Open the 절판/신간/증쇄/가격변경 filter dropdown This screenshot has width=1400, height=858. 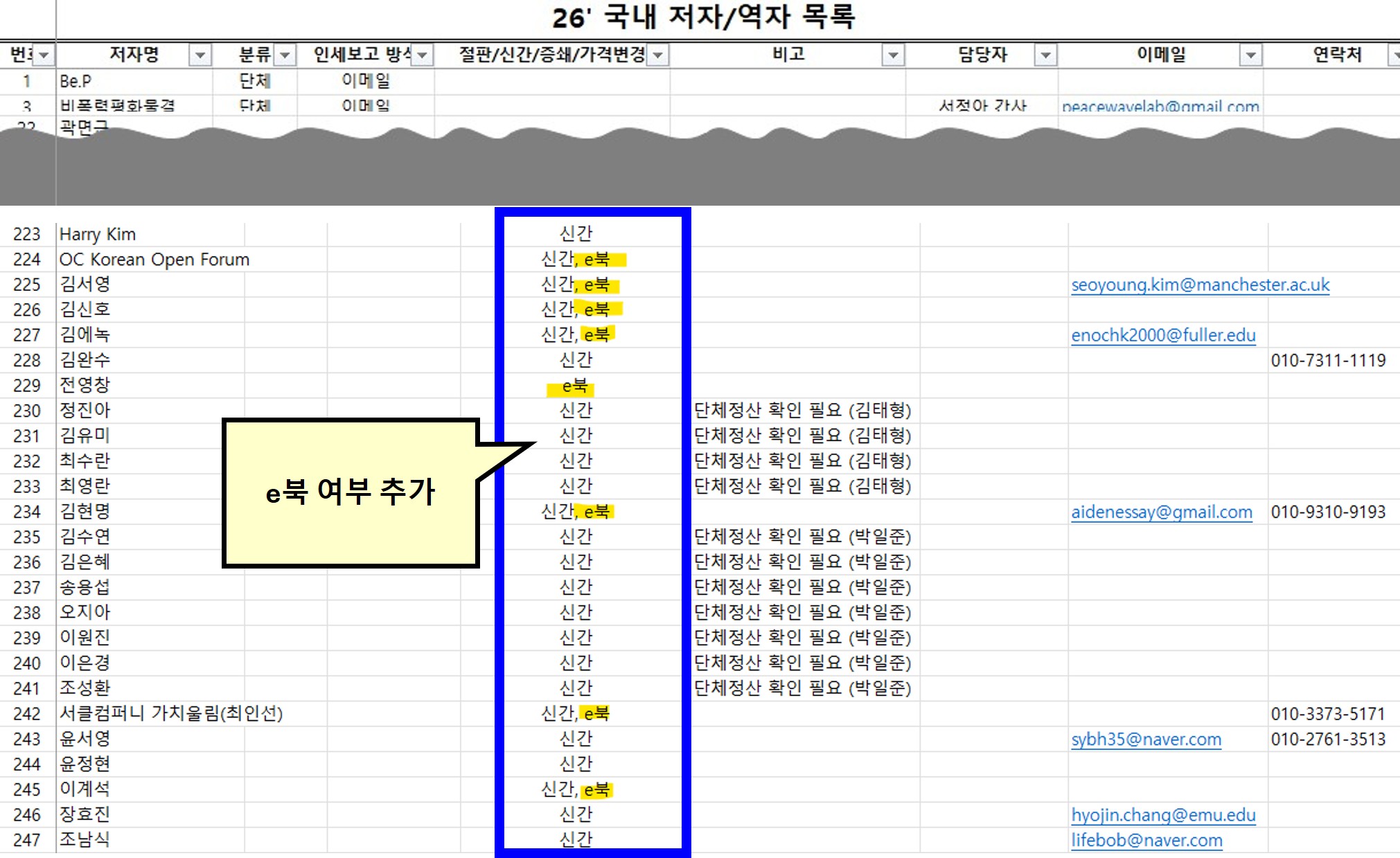pos(658,55)
